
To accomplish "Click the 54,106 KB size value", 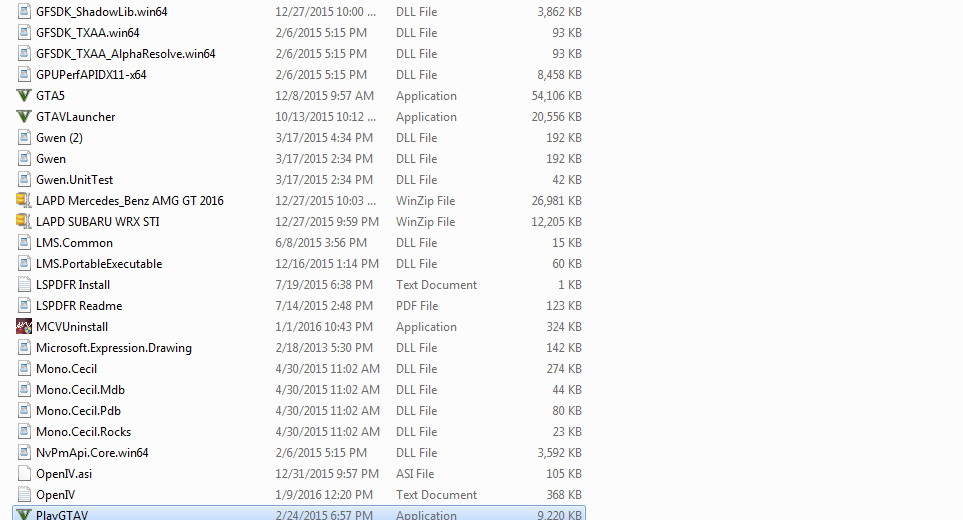I will tap(556, 96).
